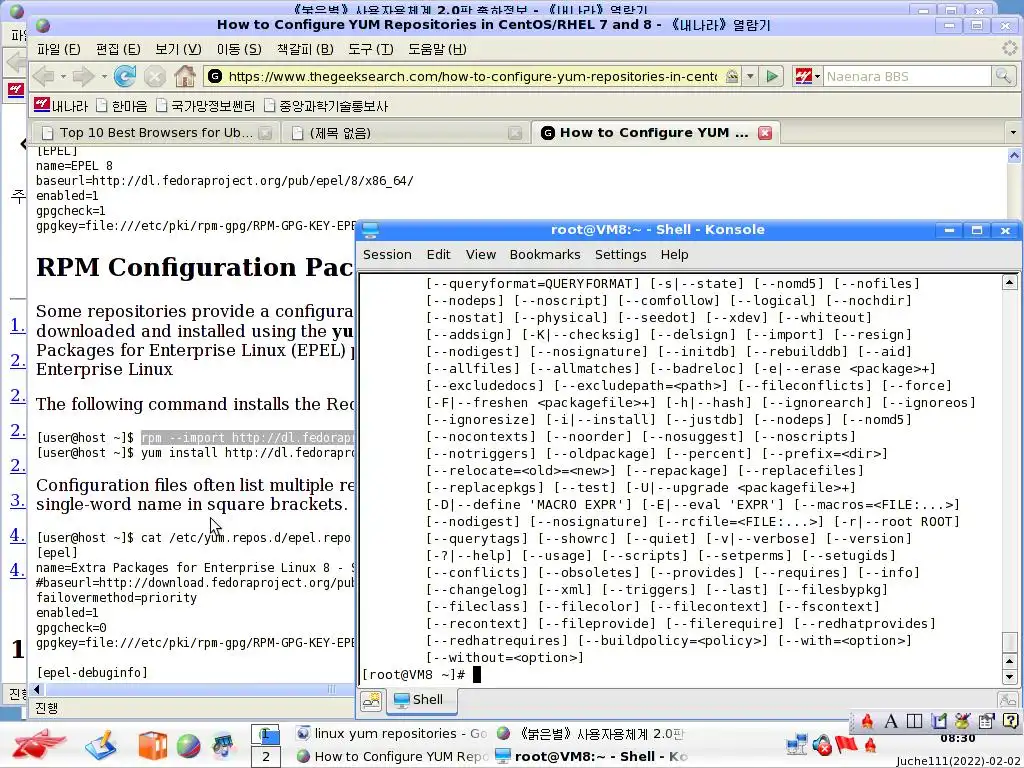Select the Shell session tab in Konsole
The width and height of the screenshot is (1024, 768).
tap(421, 700)
